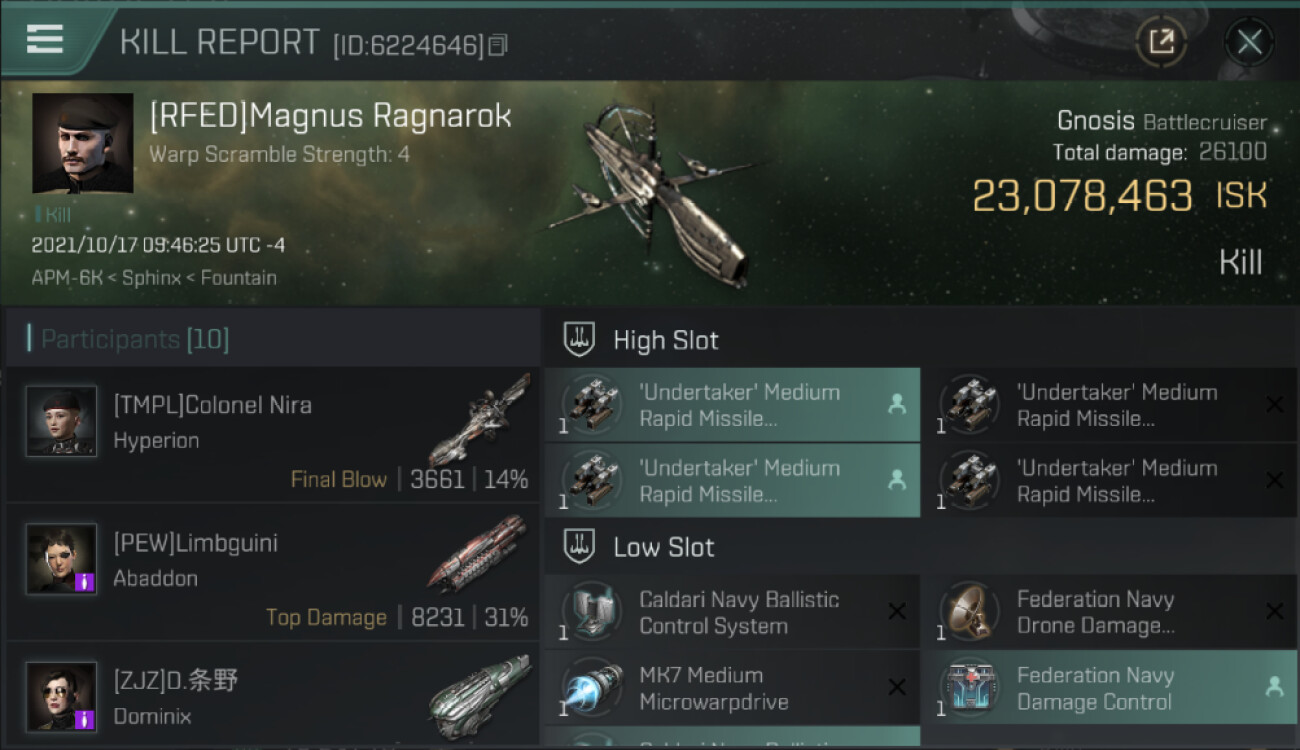Open Magnus Ragnarok's portrait
1300x750 pixels.
[82, 143]
